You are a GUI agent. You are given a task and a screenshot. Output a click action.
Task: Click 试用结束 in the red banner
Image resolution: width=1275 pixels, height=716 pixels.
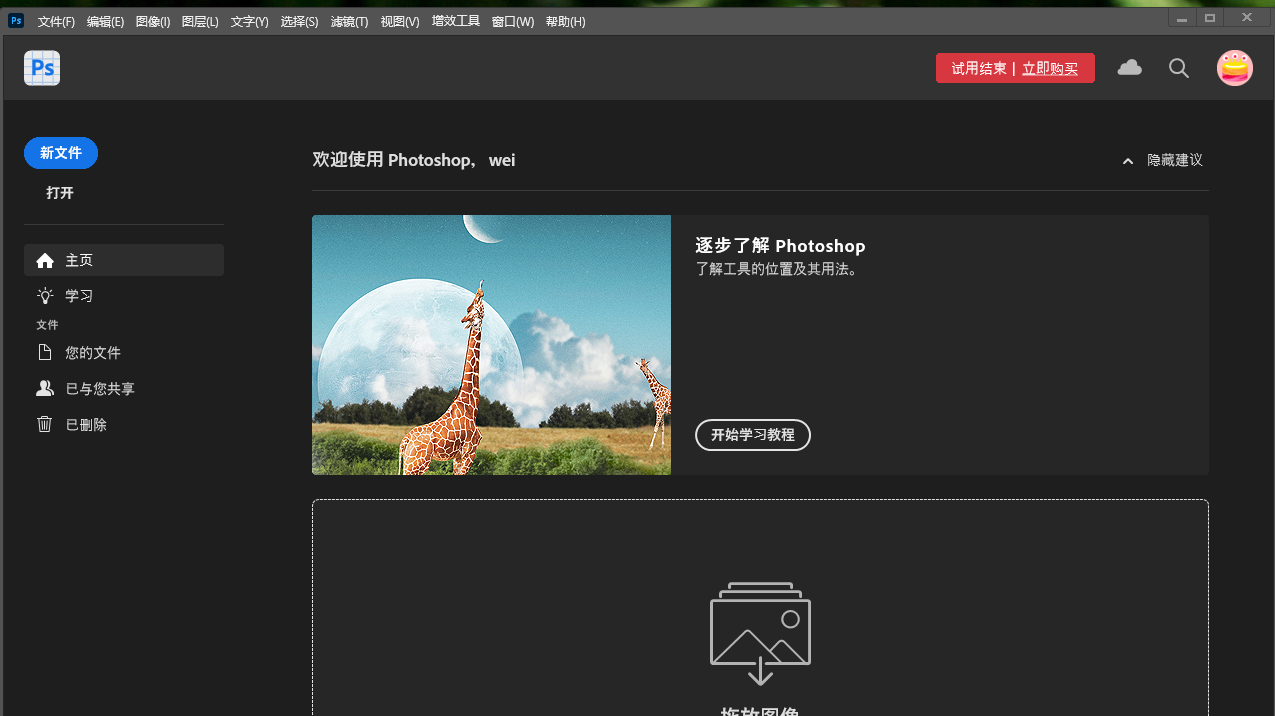coord(979,69)
